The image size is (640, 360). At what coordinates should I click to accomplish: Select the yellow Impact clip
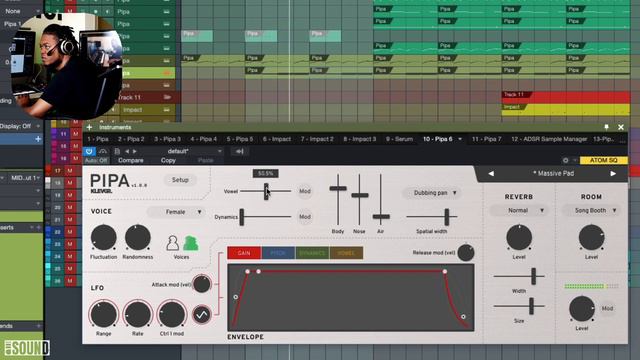click(x=565, y=109)
